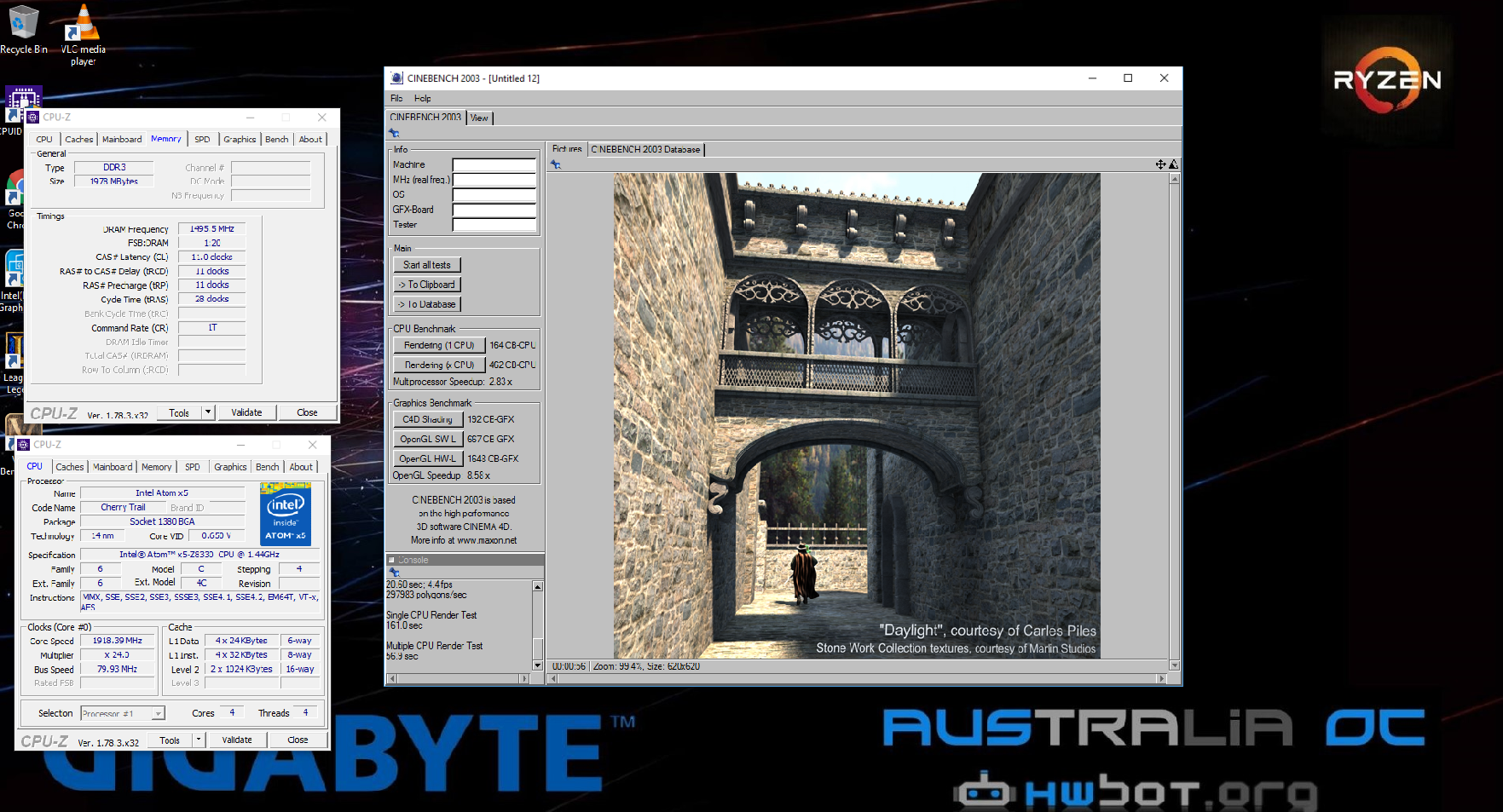Click the Tester input field
Screen dimensions: 1503x812
click(494, 225)
